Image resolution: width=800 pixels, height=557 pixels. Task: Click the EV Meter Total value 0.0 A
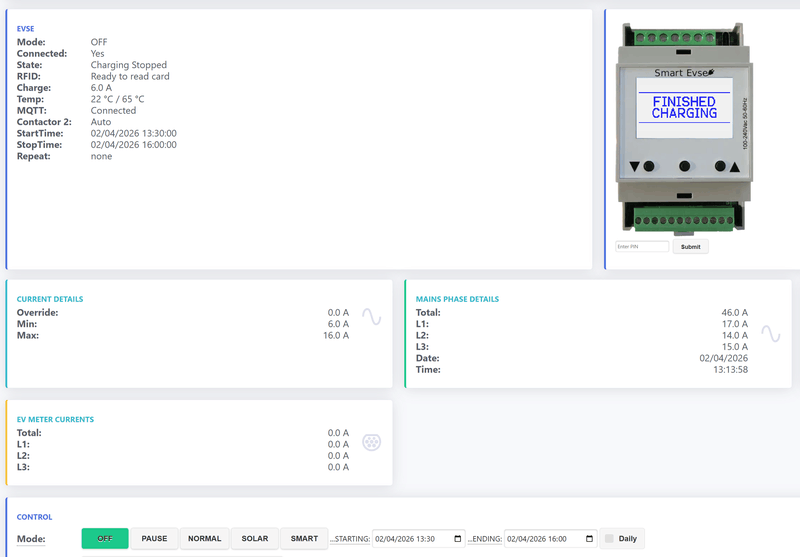pyautogui.click(x=338, y=433)
